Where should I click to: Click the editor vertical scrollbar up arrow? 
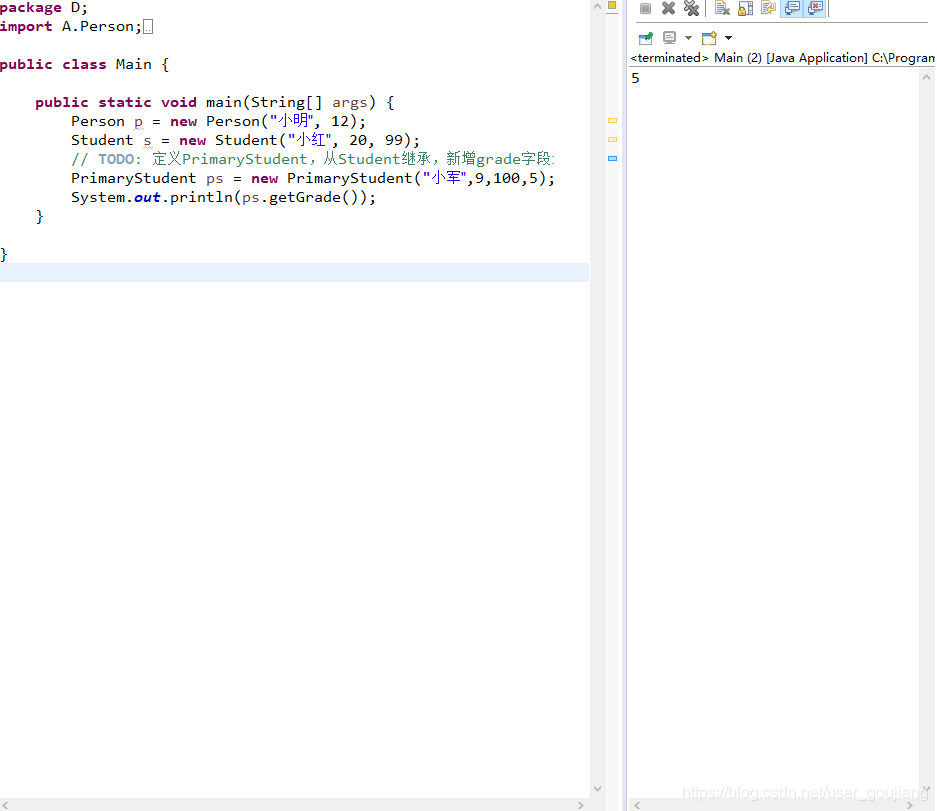(x=598, y=7)
